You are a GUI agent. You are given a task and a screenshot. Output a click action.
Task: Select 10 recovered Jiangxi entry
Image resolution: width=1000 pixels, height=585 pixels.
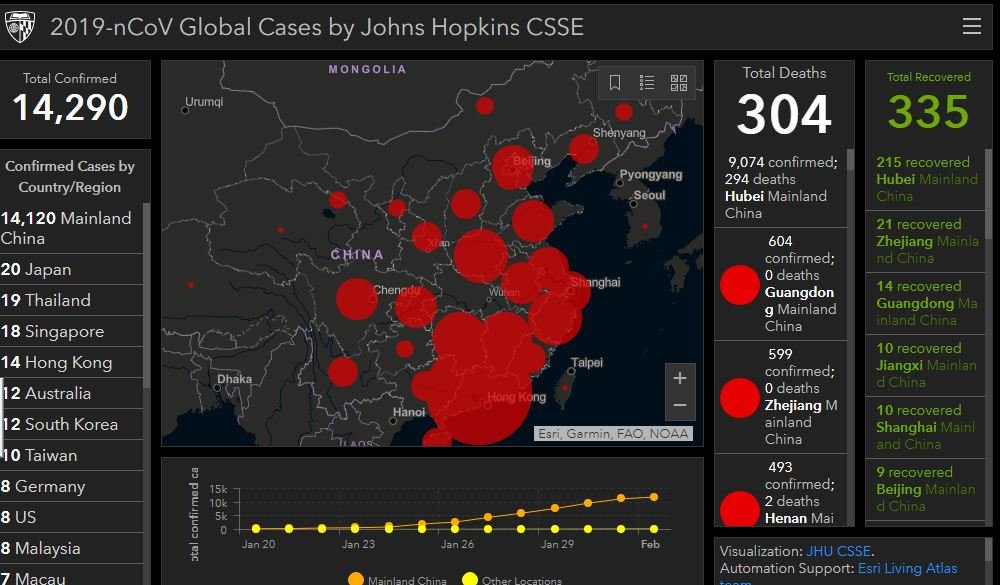925,365
